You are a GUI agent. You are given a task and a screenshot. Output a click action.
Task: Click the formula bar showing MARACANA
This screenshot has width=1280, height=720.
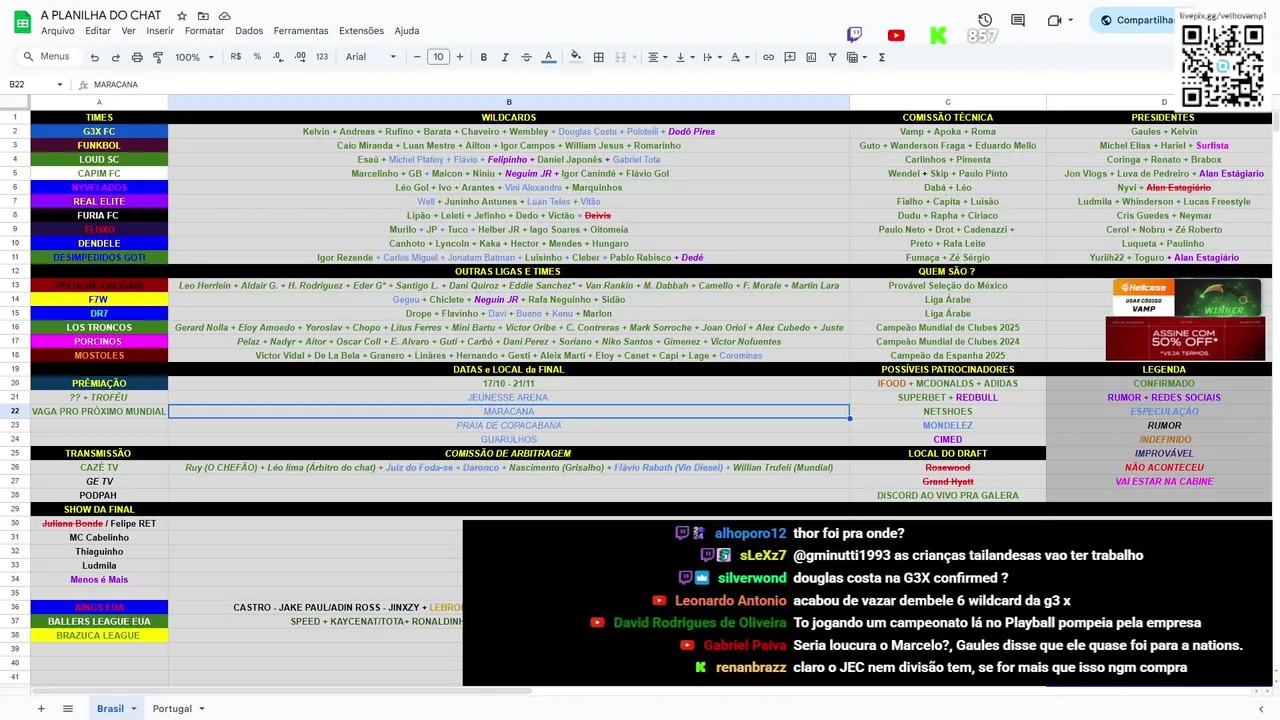click(x=680, y=84)
